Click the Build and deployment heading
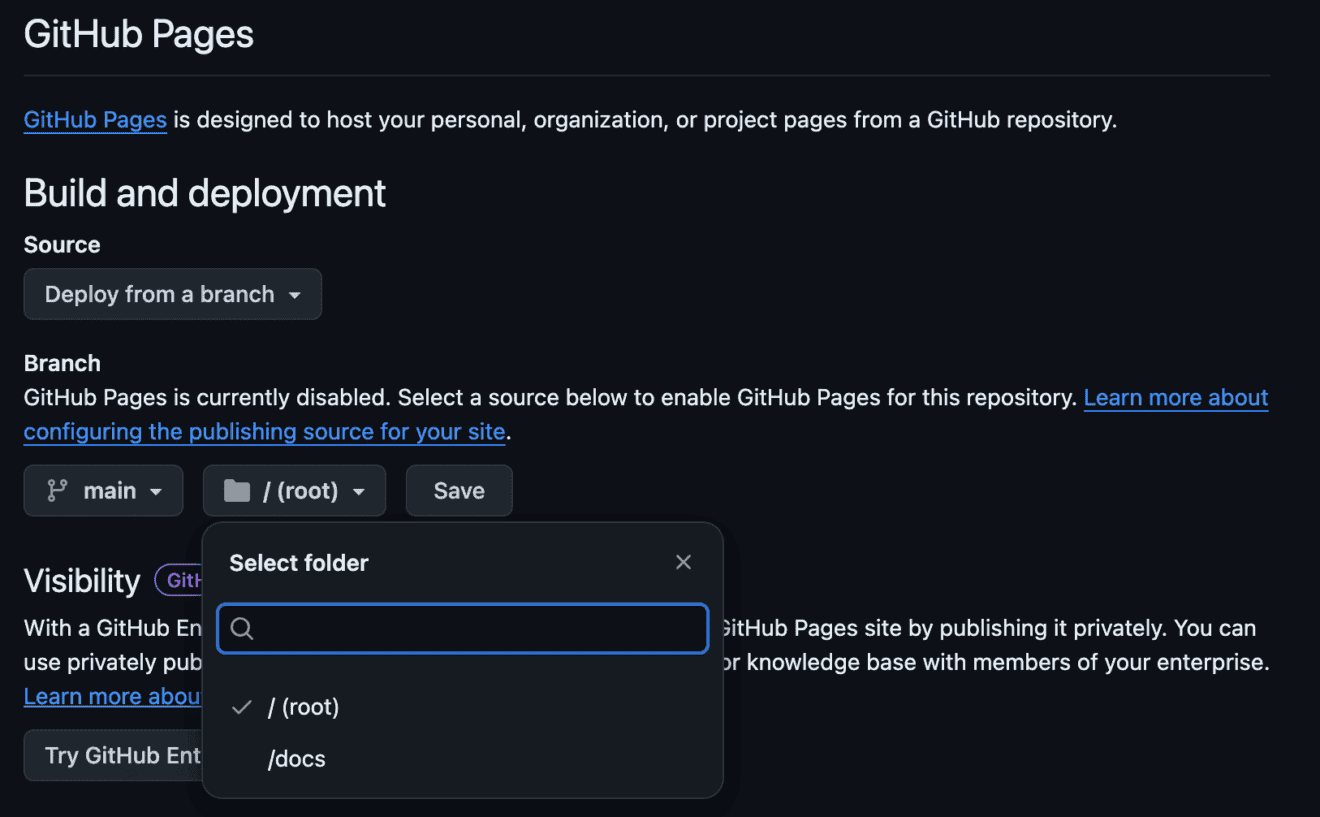 [x=205, y=193]
